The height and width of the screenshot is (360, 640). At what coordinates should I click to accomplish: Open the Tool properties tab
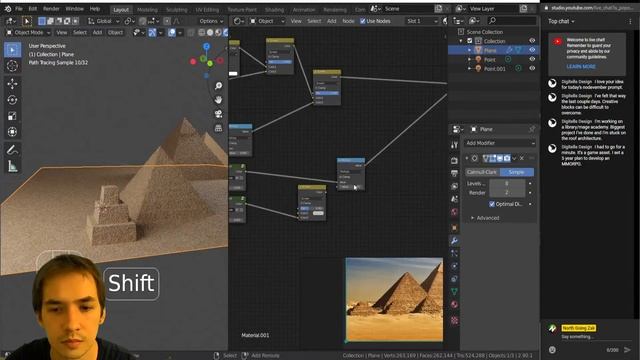454,145
